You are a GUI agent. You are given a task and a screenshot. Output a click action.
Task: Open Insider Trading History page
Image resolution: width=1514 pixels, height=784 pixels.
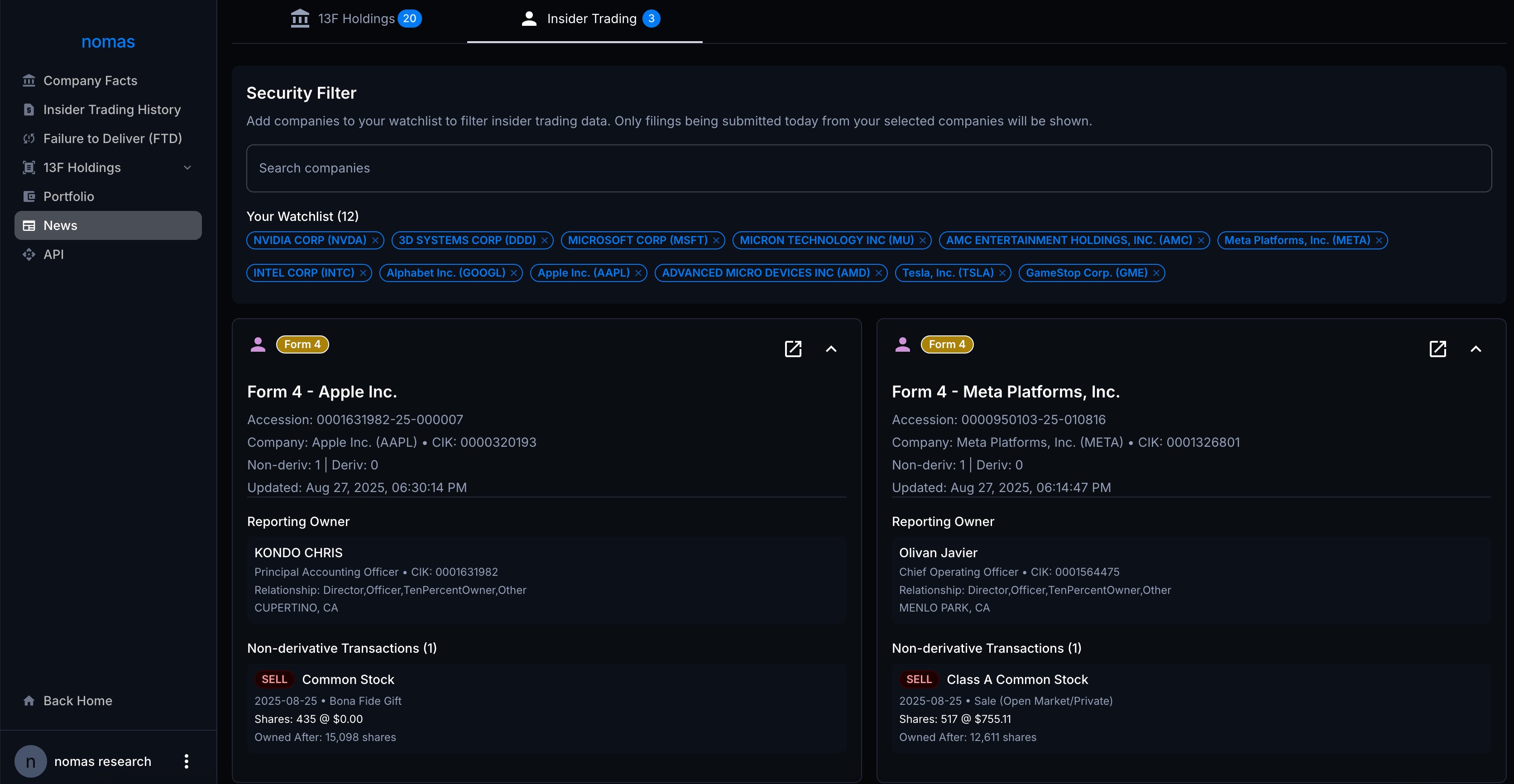(x=112, y=109)
